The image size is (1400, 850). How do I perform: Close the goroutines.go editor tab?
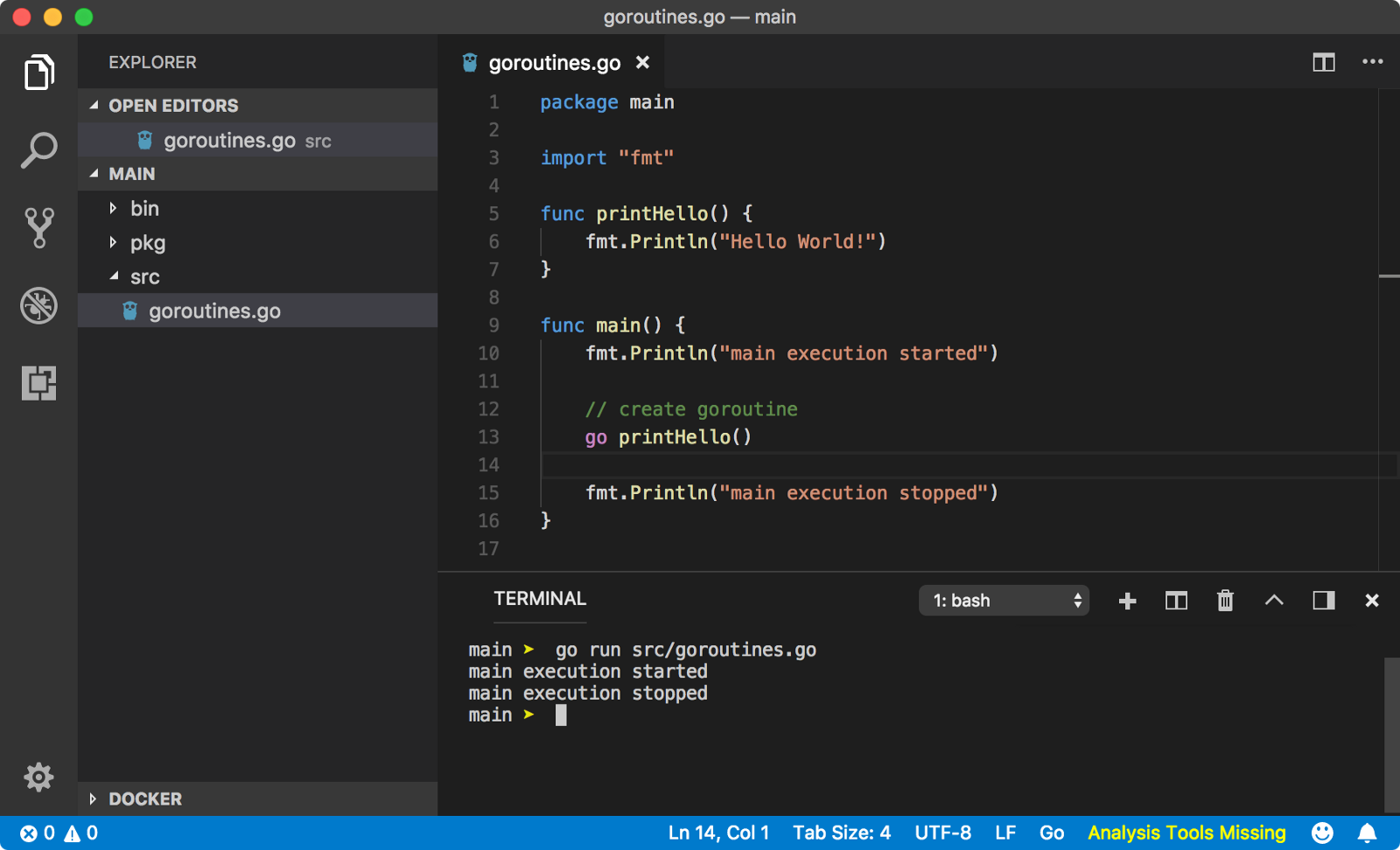coord(643,62)
